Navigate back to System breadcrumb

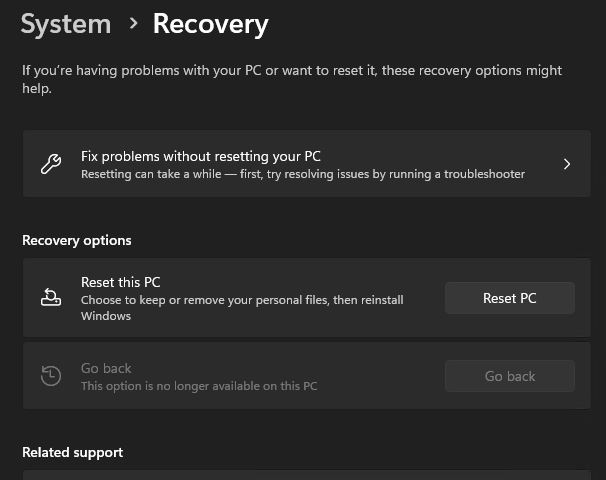coord(66,24)
